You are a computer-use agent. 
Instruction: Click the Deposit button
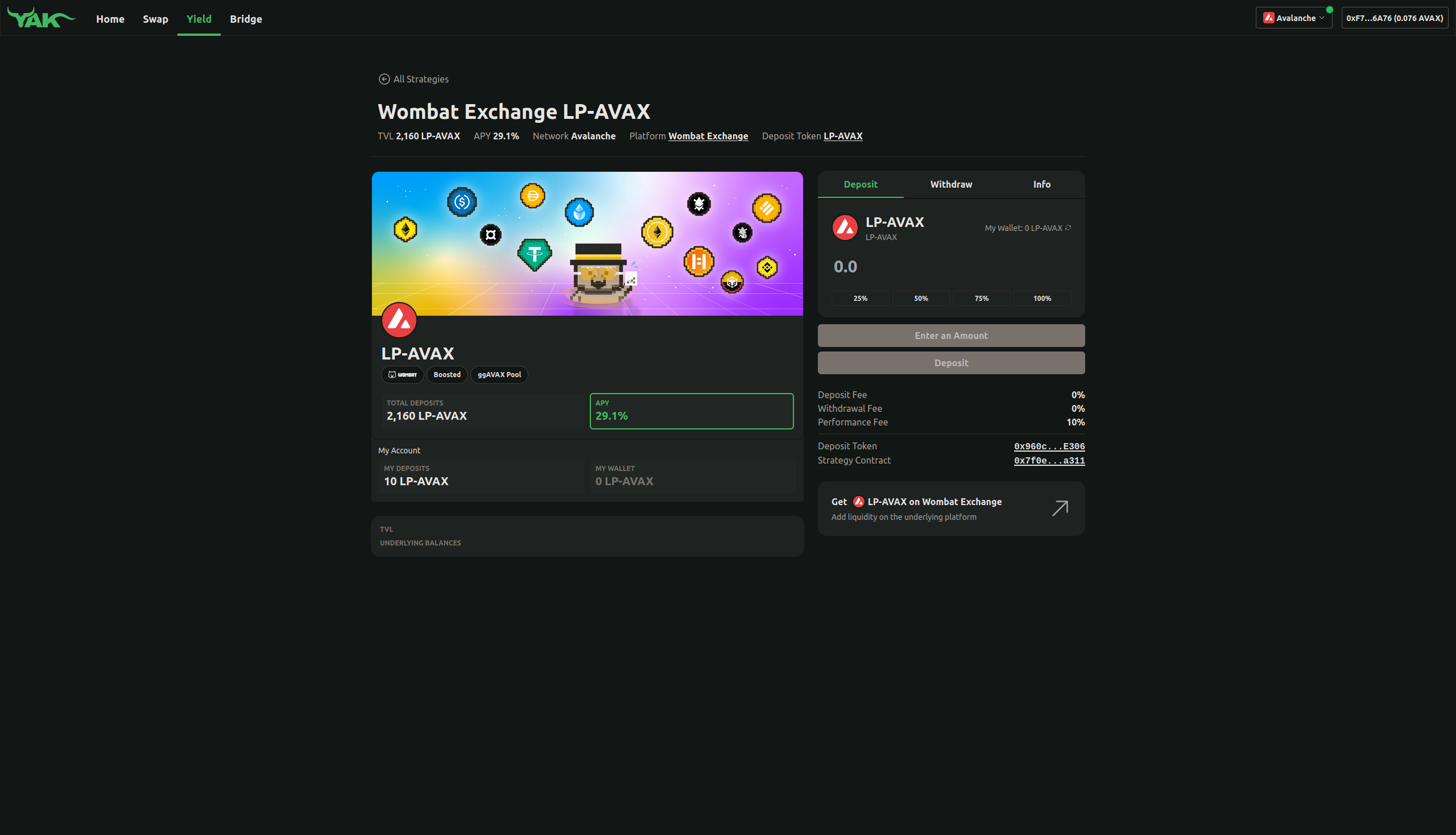951,362
